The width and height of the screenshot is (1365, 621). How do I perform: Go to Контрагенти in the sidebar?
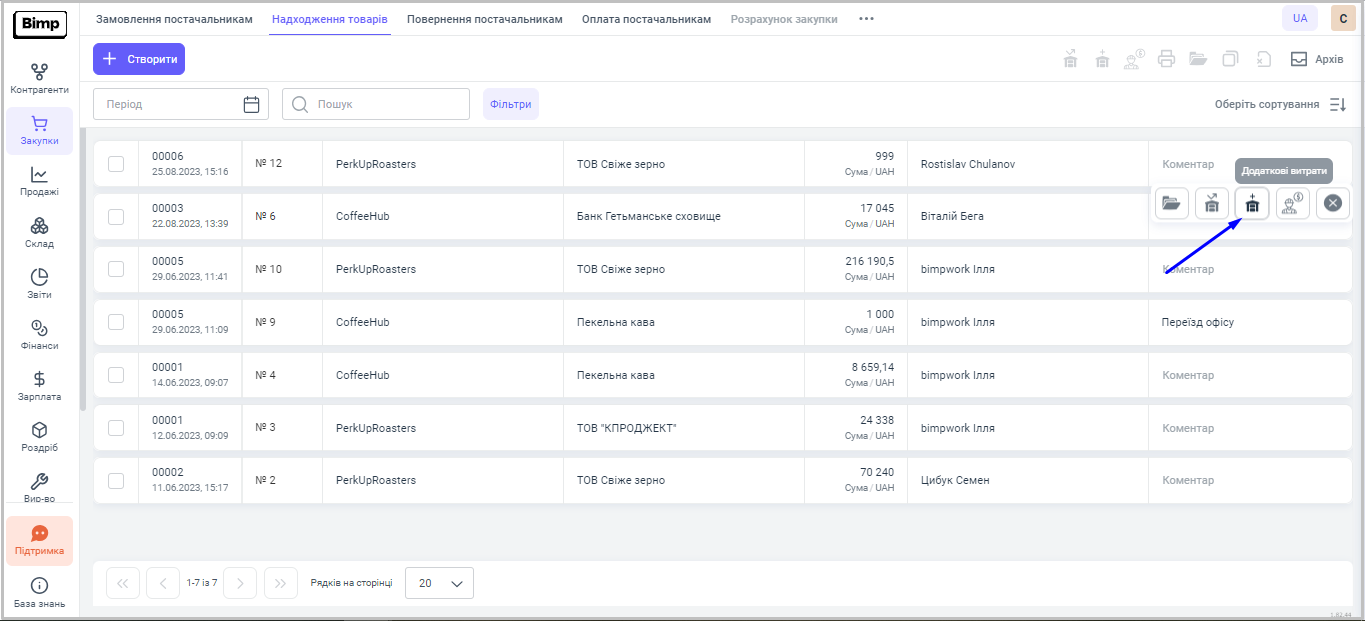pyautogui.click(x=39, y=78)
